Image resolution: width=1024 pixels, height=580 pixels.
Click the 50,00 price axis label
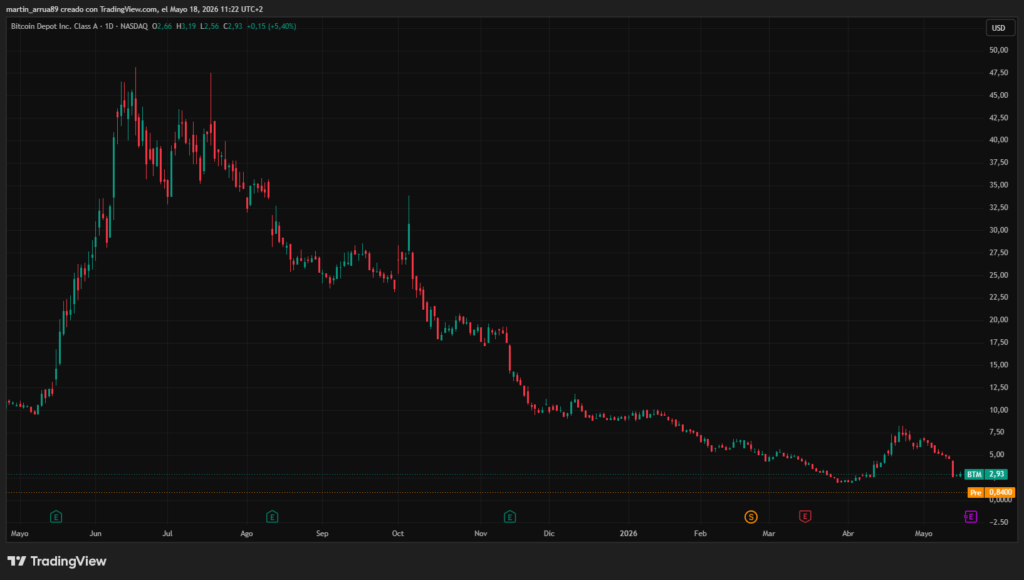999,50
